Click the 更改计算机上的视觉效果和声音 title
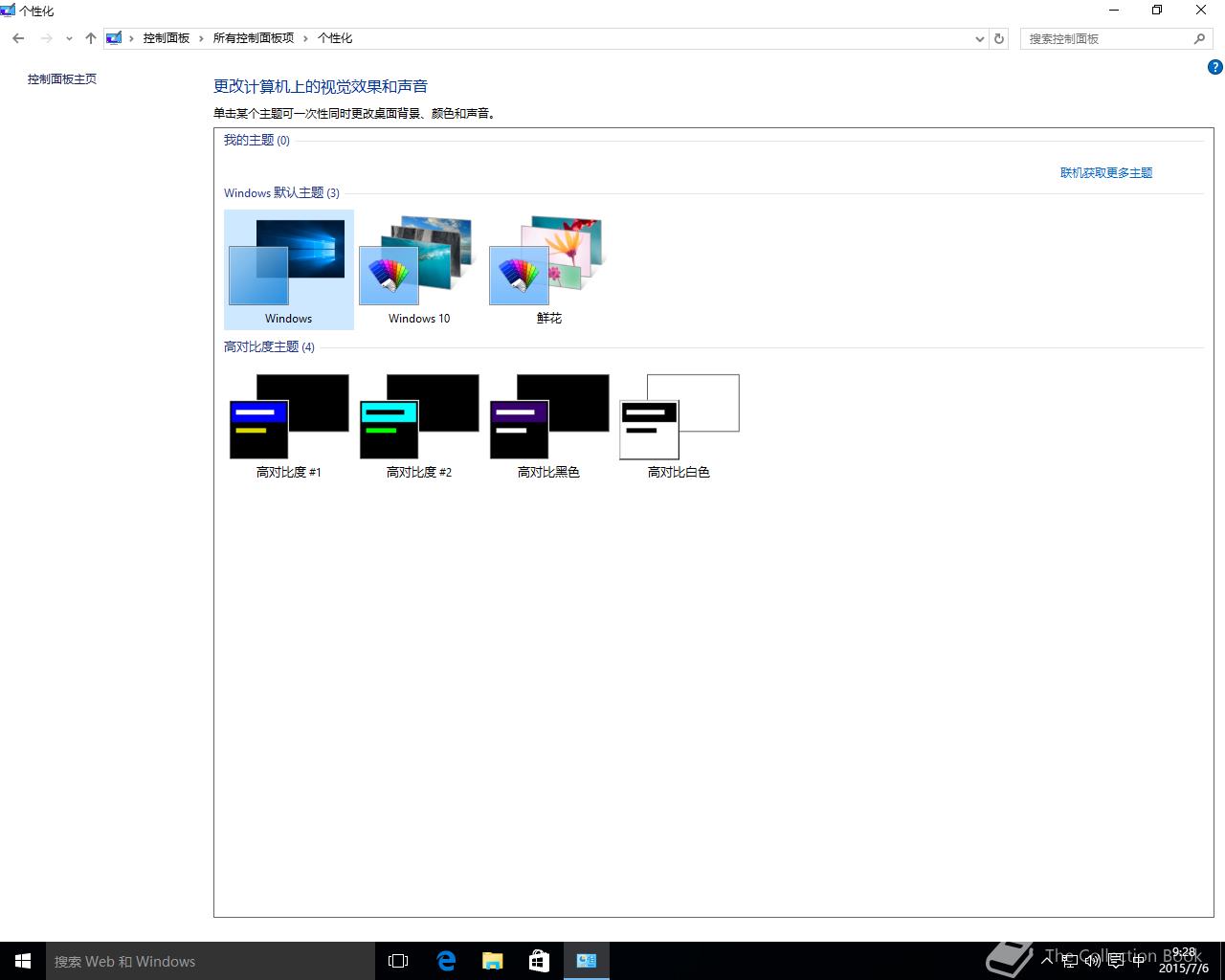This screenshot has height=980, width=1225. click(321, 87)
